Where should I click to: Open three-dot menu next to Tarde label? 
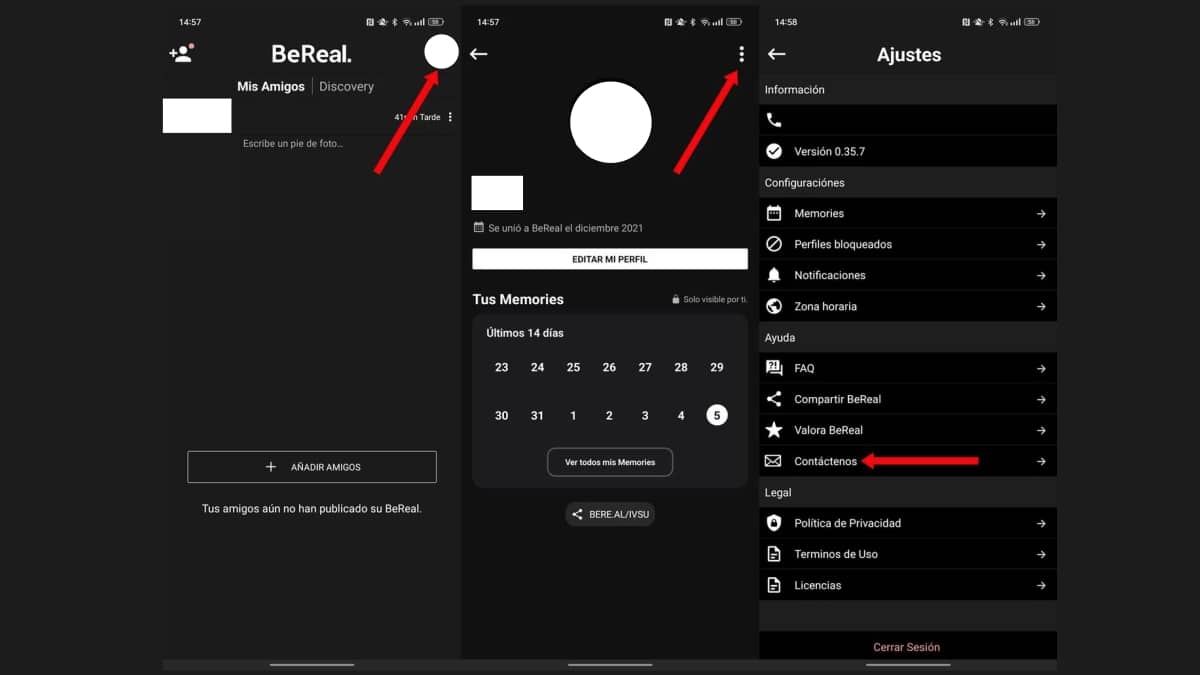[450, 117]
